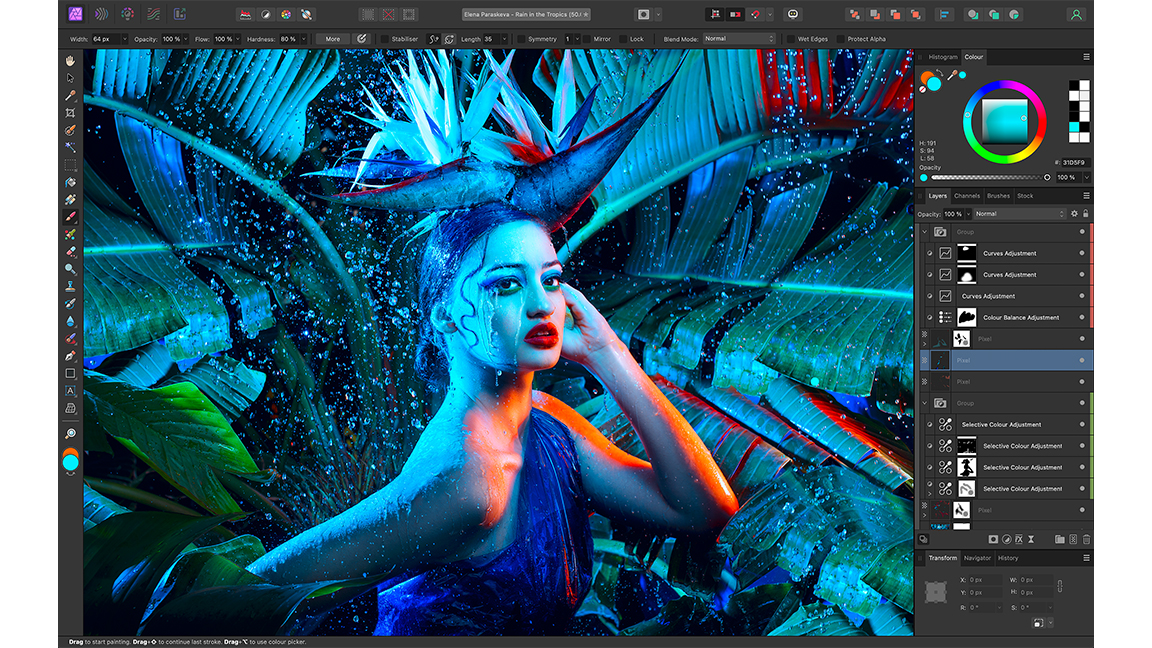Select the Pen tool
Screen dimensions: 1152x648
(71, 356)
